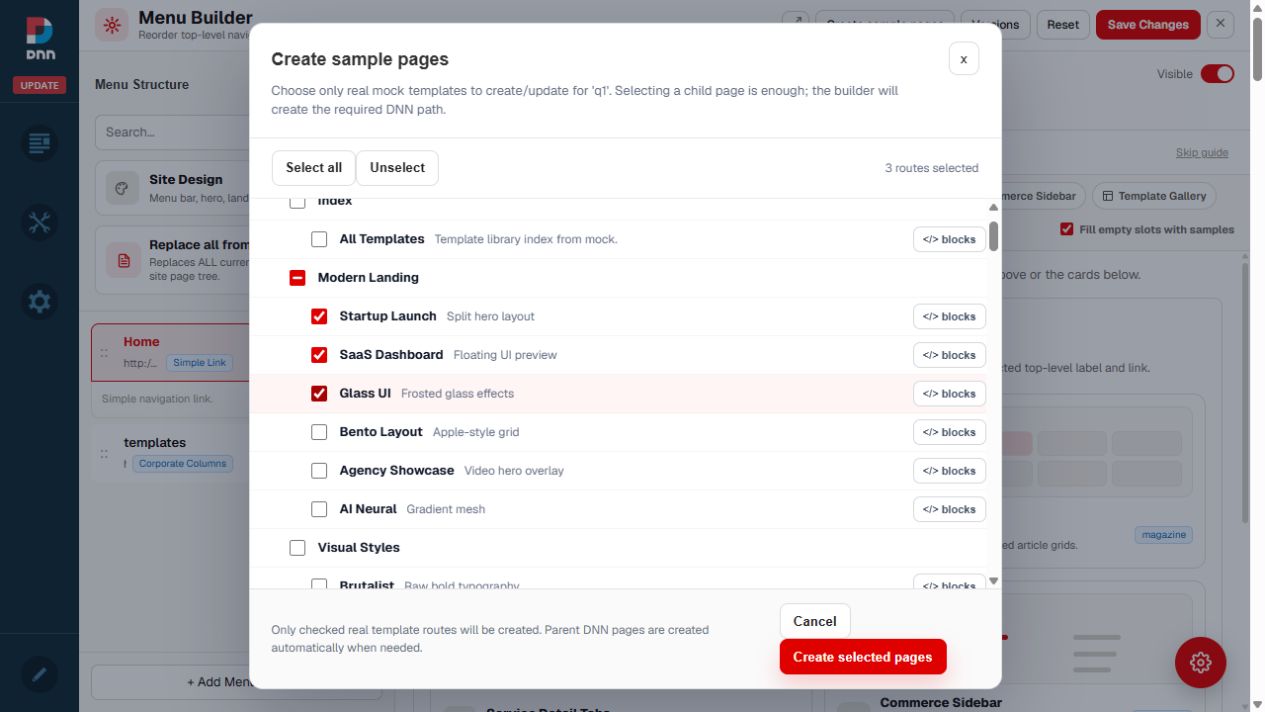
Task: Close the Menu Builder panel with X
Action: coord(1220,25)
